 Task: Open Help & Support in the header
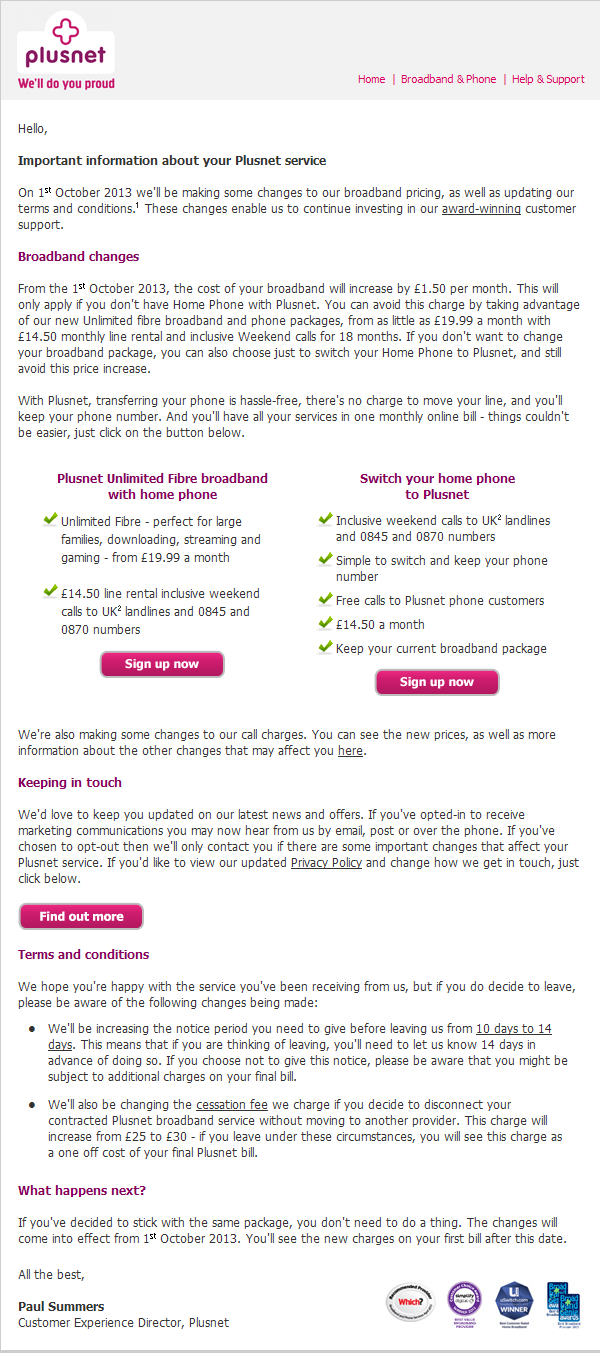(548, 79)
